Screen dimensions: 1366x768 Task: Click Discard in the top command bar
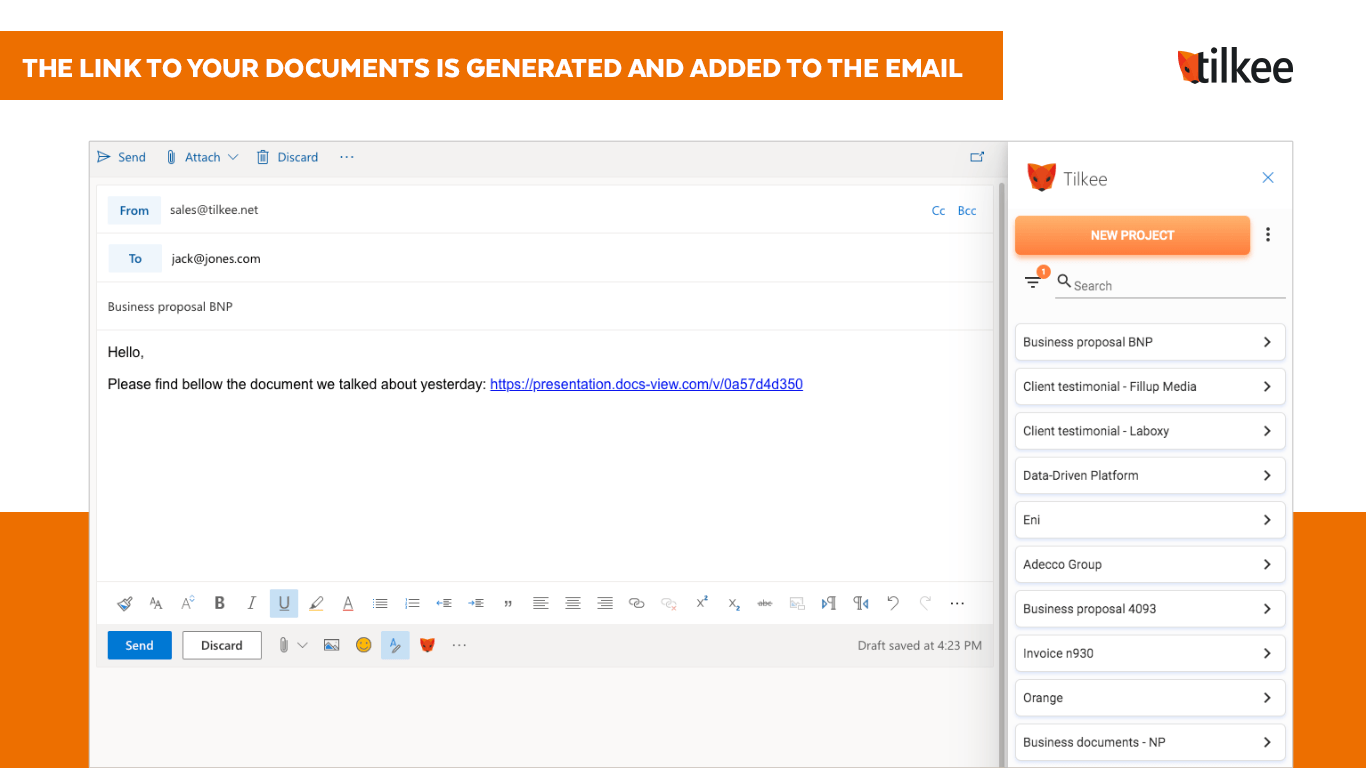coord(288,157)
